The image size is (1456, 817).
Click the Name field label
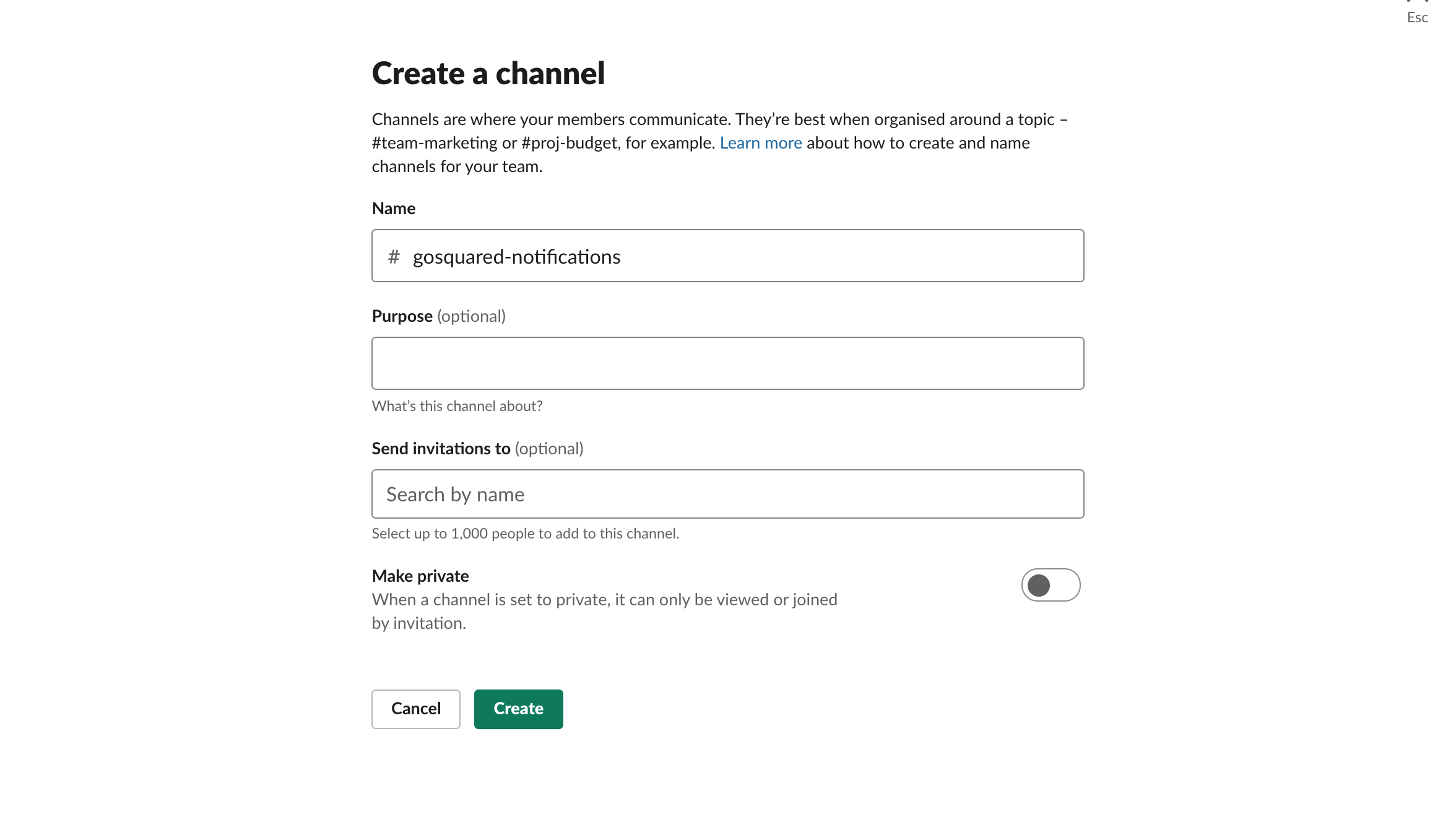pos(394,209)
